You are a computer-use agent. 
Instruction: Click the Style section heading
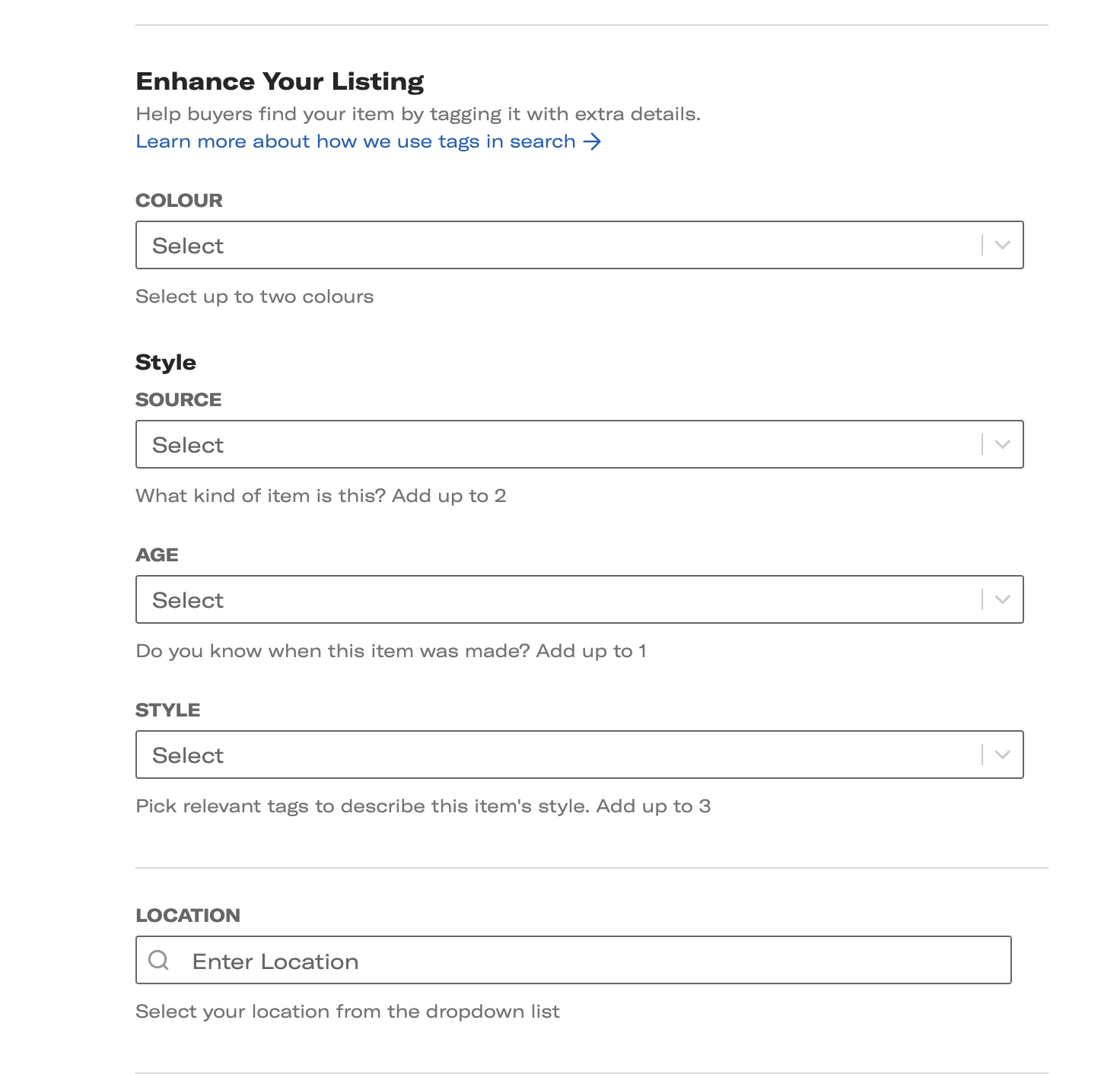[165, 362]
